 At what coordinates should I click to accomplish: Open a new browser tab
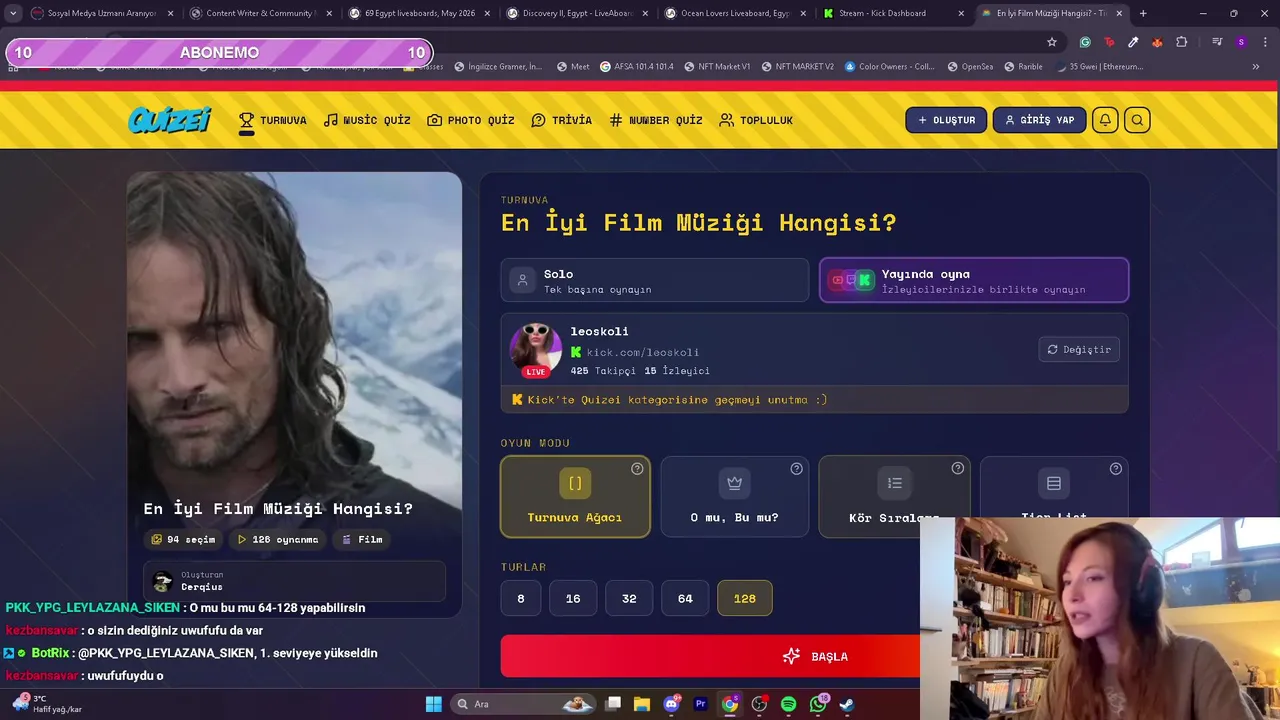coord(1143,13)
